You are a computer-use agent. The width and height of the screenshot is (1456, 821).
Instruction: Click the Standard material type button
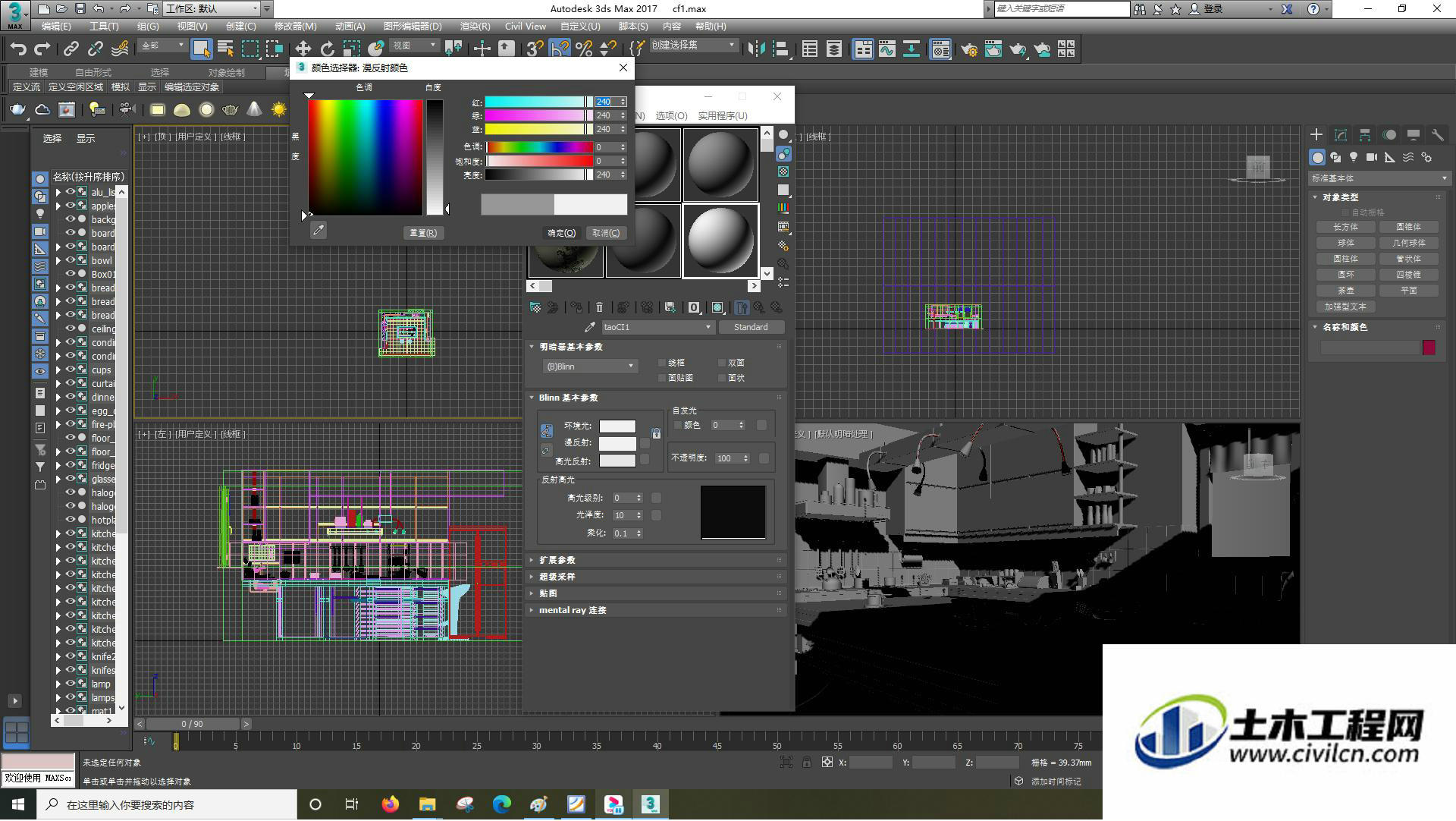pos(751,327)
